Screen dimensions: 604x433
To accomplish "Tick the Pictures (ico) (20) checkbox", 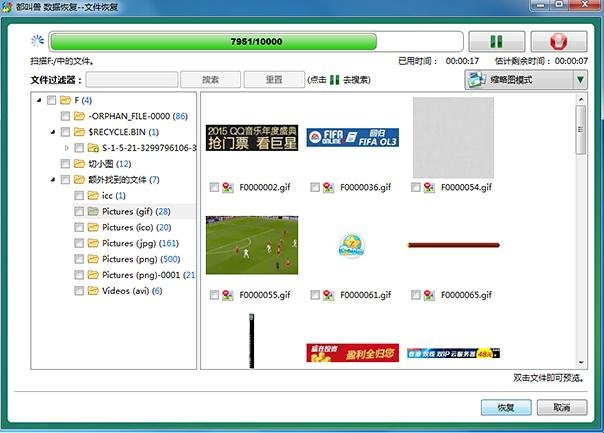I will point(79,227).
